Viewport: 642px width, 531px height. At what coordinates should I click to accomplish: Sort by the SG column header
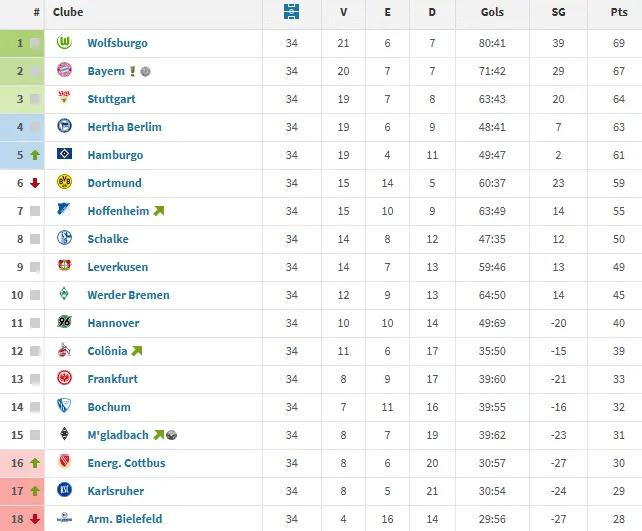click(x=558, y=12)
